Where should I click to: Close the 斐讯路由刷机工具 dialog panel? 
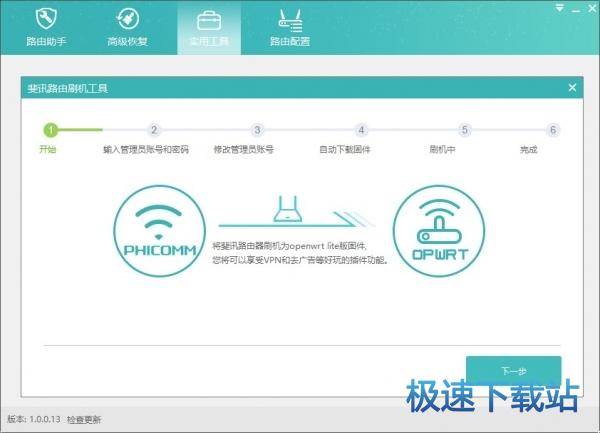572,88
